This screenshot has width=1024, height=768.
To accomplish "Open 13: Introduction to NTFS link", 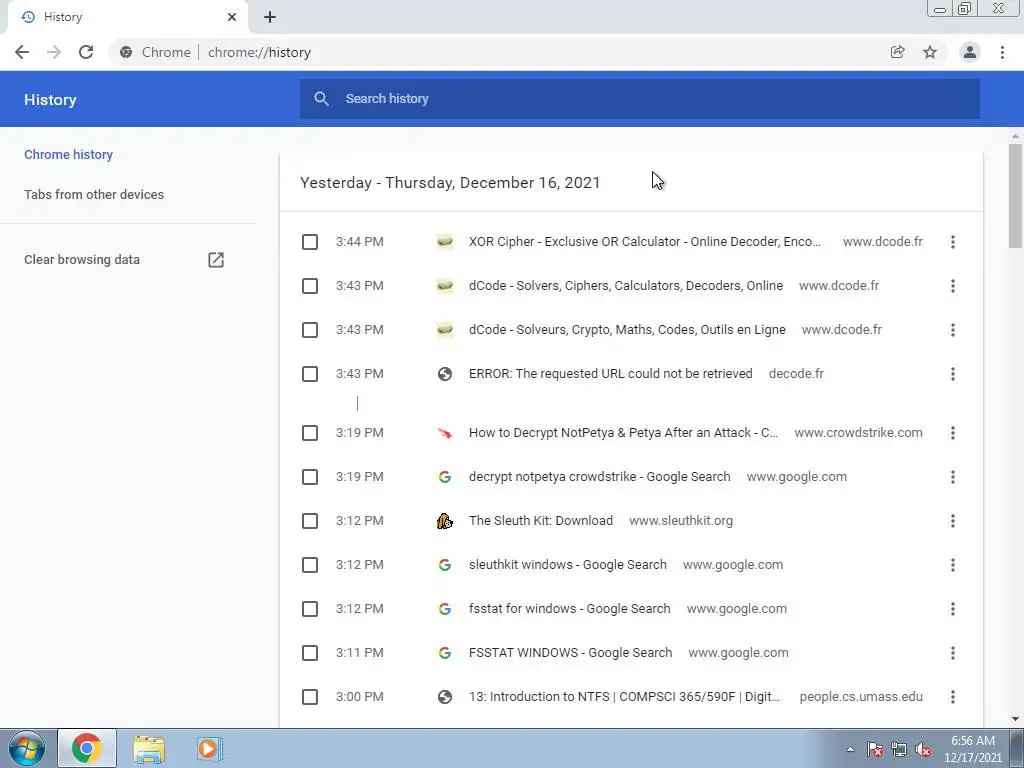I will [624, 697].
